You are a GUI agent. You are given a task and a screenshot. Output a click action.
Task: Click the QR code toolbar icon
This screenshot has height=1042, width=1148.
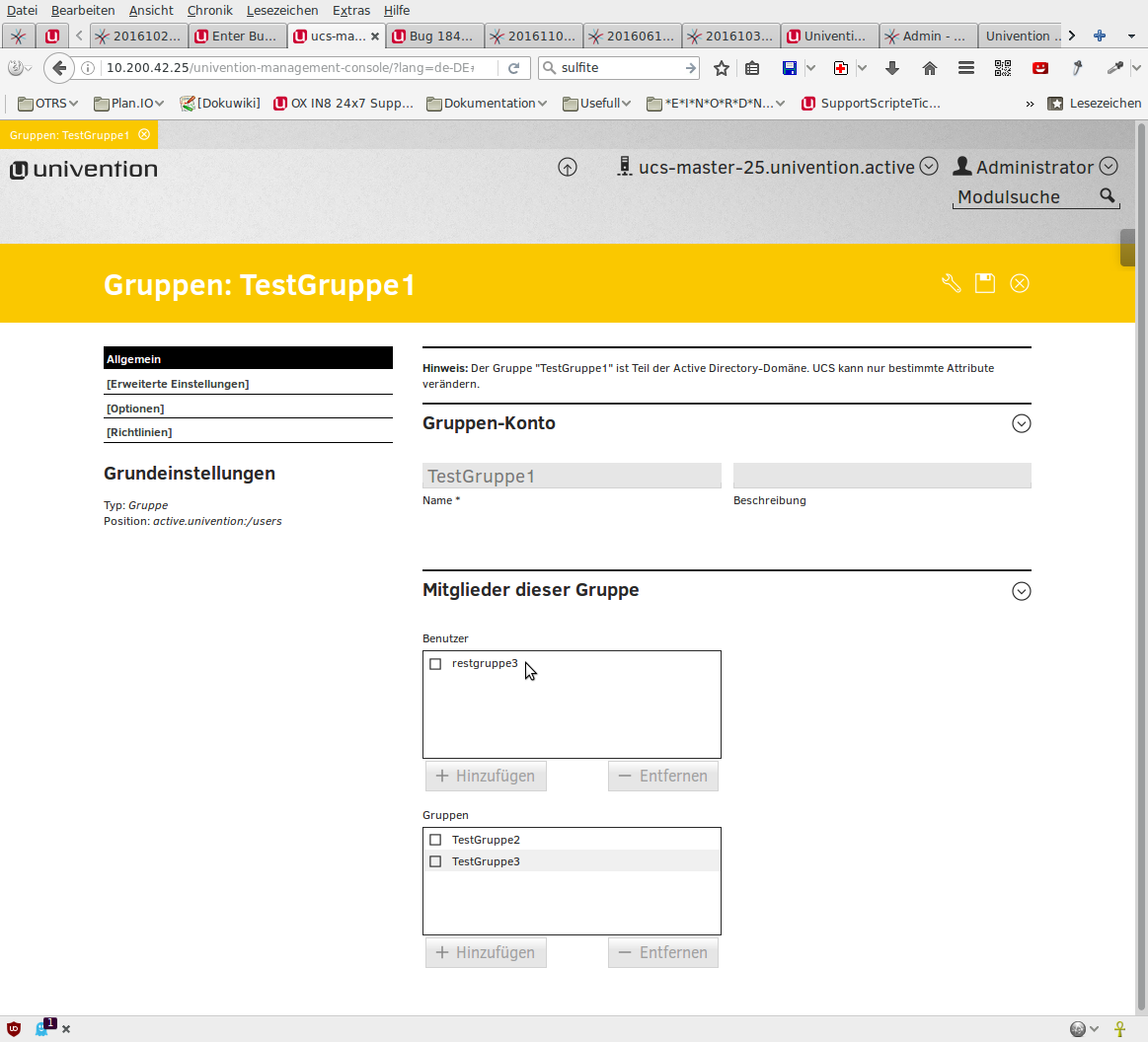click(1003, 68)
